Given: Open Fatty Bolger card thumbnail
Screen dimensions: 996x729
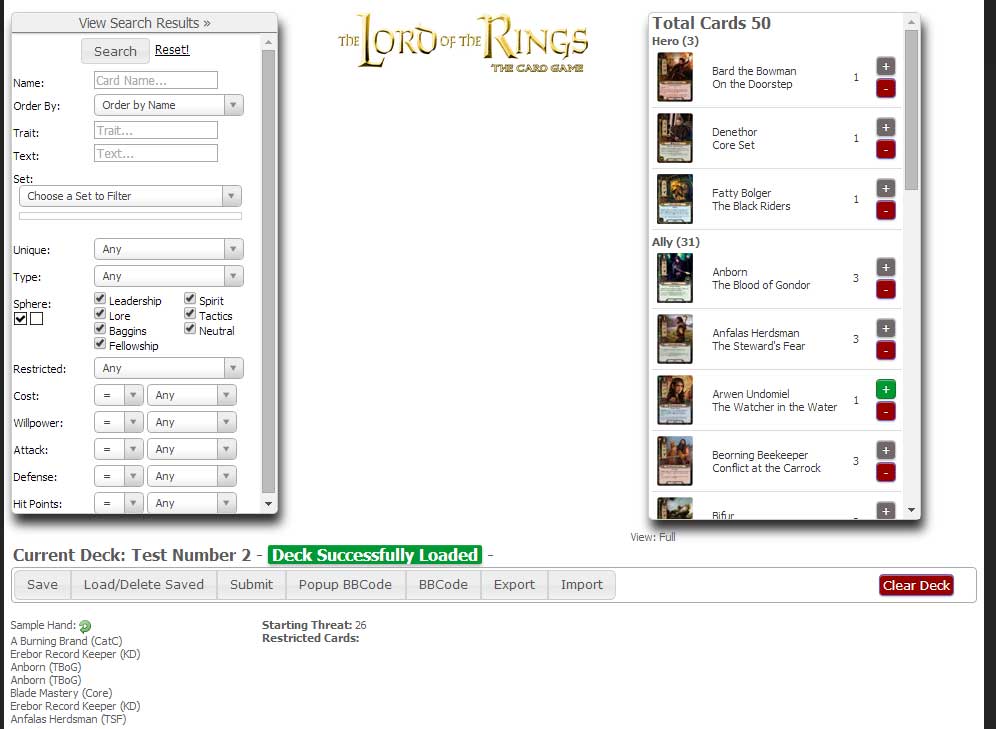Looking at the screenshot, I should click(x=675, y=199).
